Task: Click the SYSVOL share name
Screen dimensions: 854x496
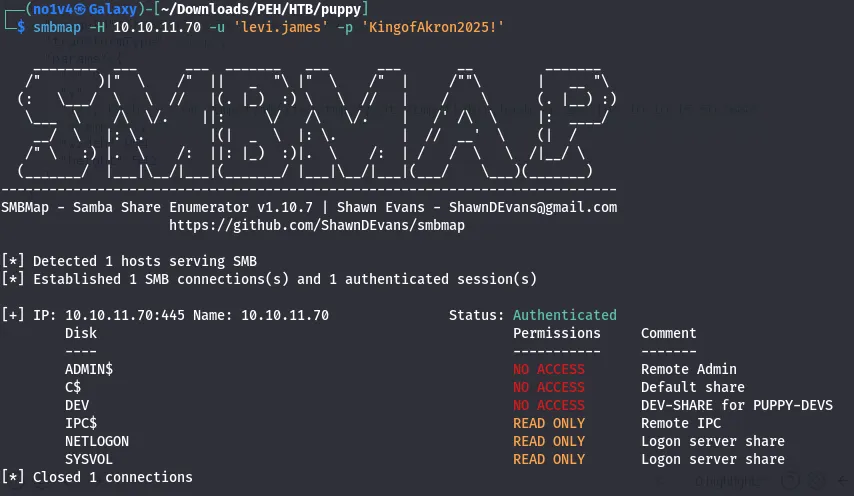Action: [x=89, y=459]
